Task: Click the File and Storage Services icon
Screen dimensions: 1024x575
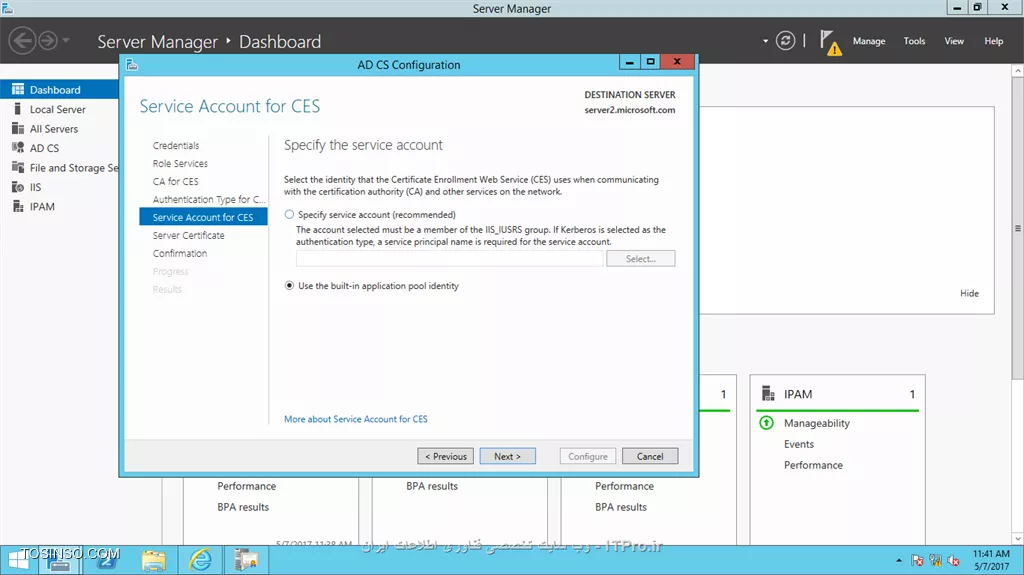Action: pos(18,168)
